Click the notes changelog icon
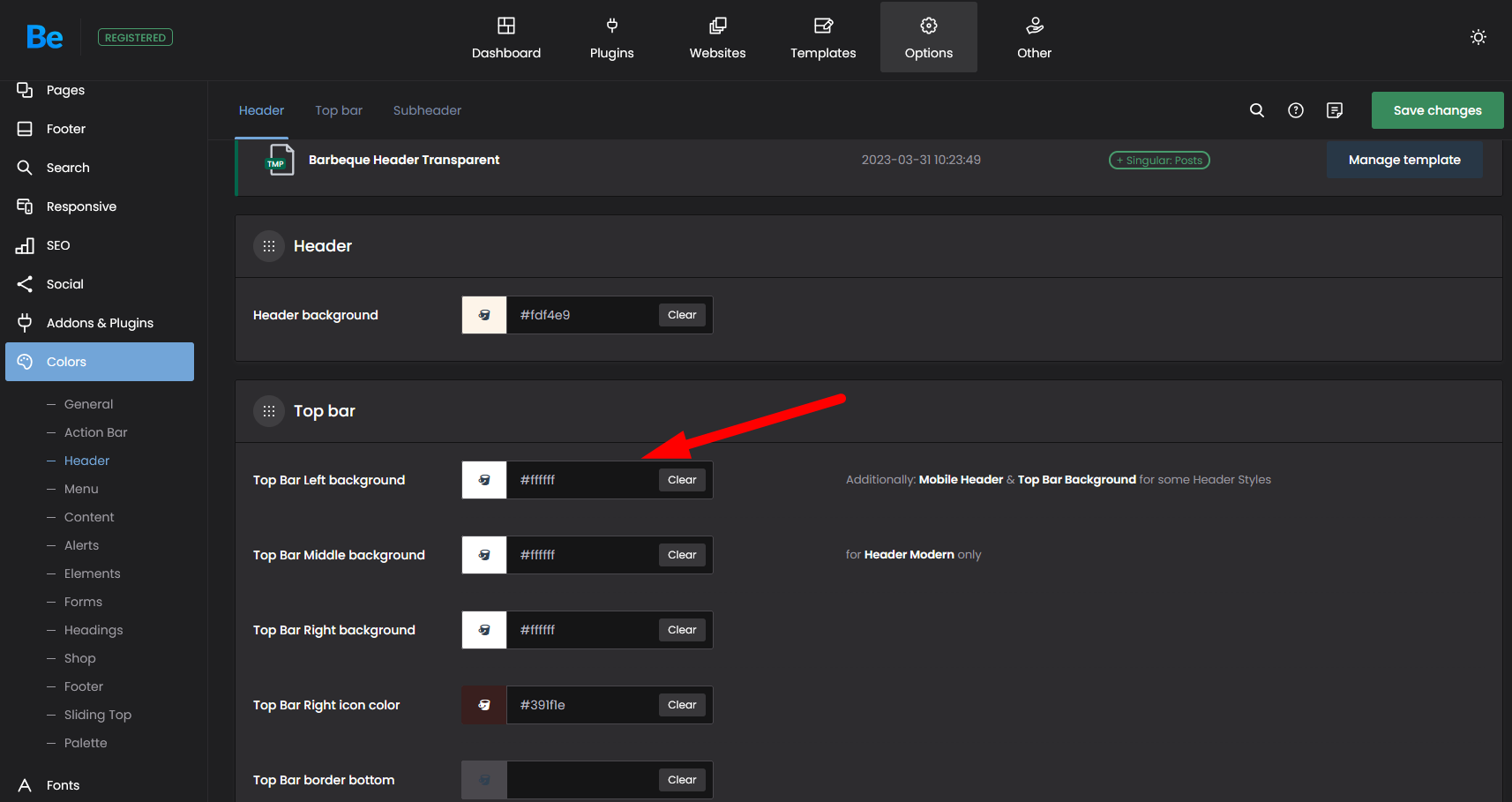The height and width of the screenshot is (802, 1512). pos(1335,110)
